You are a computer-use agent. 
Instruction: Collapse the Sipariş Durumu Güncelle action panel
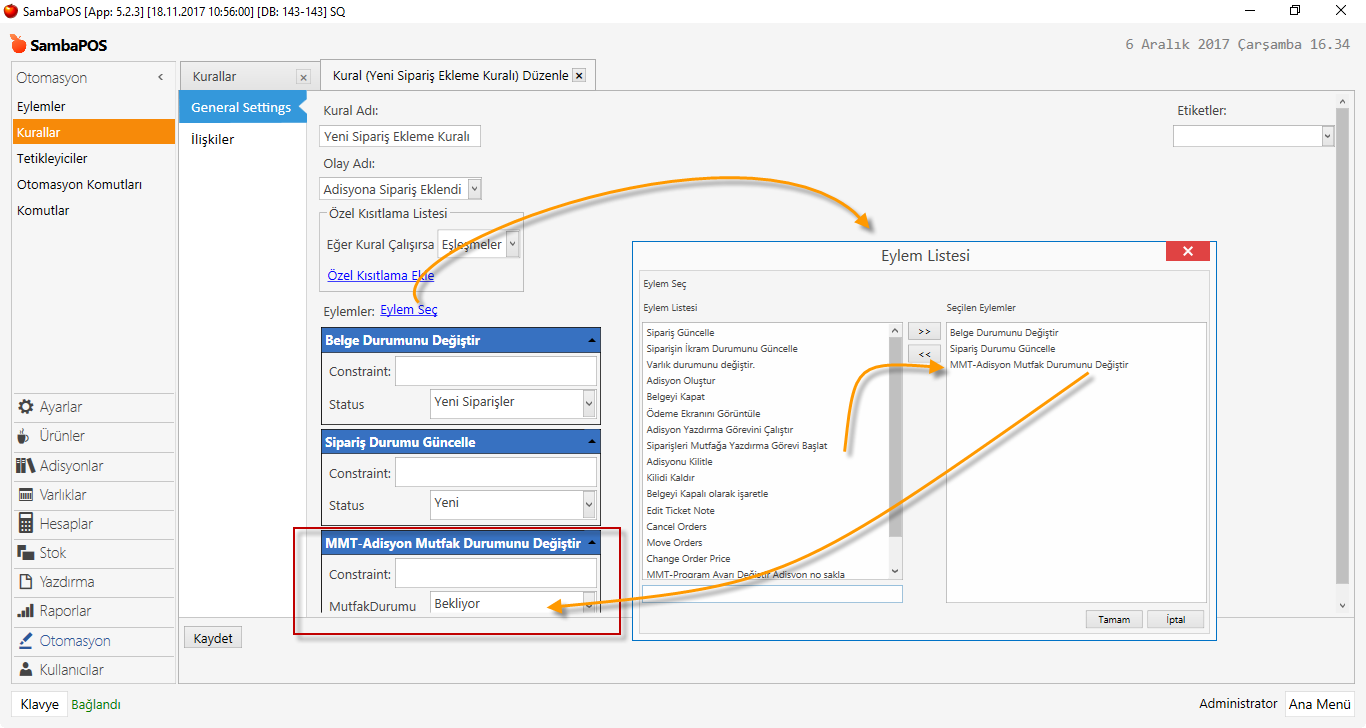592,442
